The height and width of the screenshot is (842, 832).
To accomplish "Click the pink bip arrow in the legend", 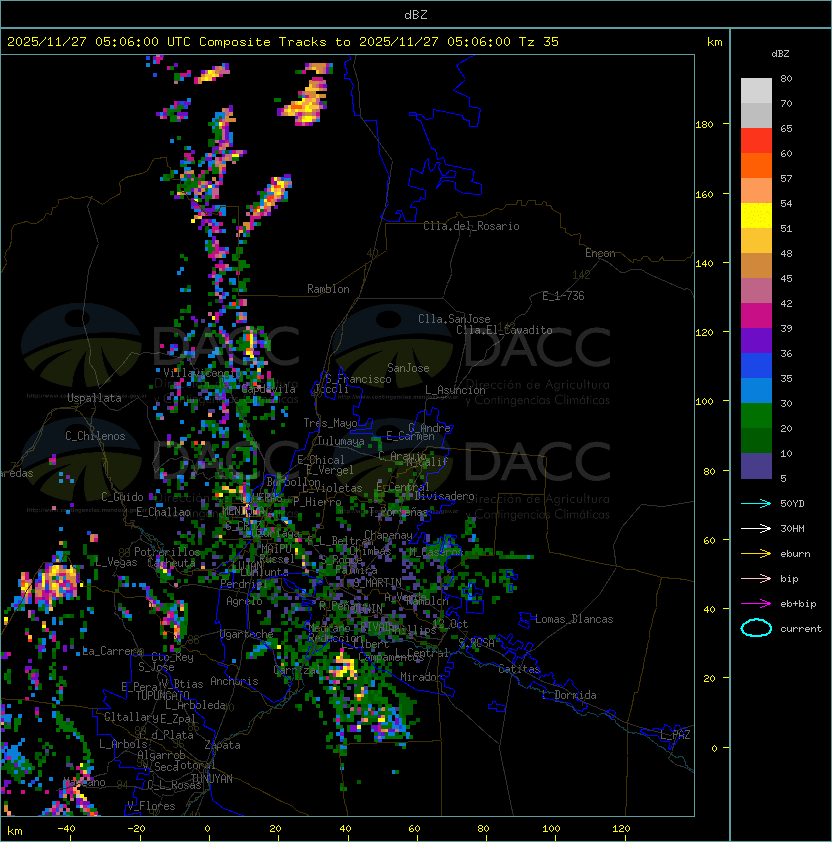I will 756,578.
